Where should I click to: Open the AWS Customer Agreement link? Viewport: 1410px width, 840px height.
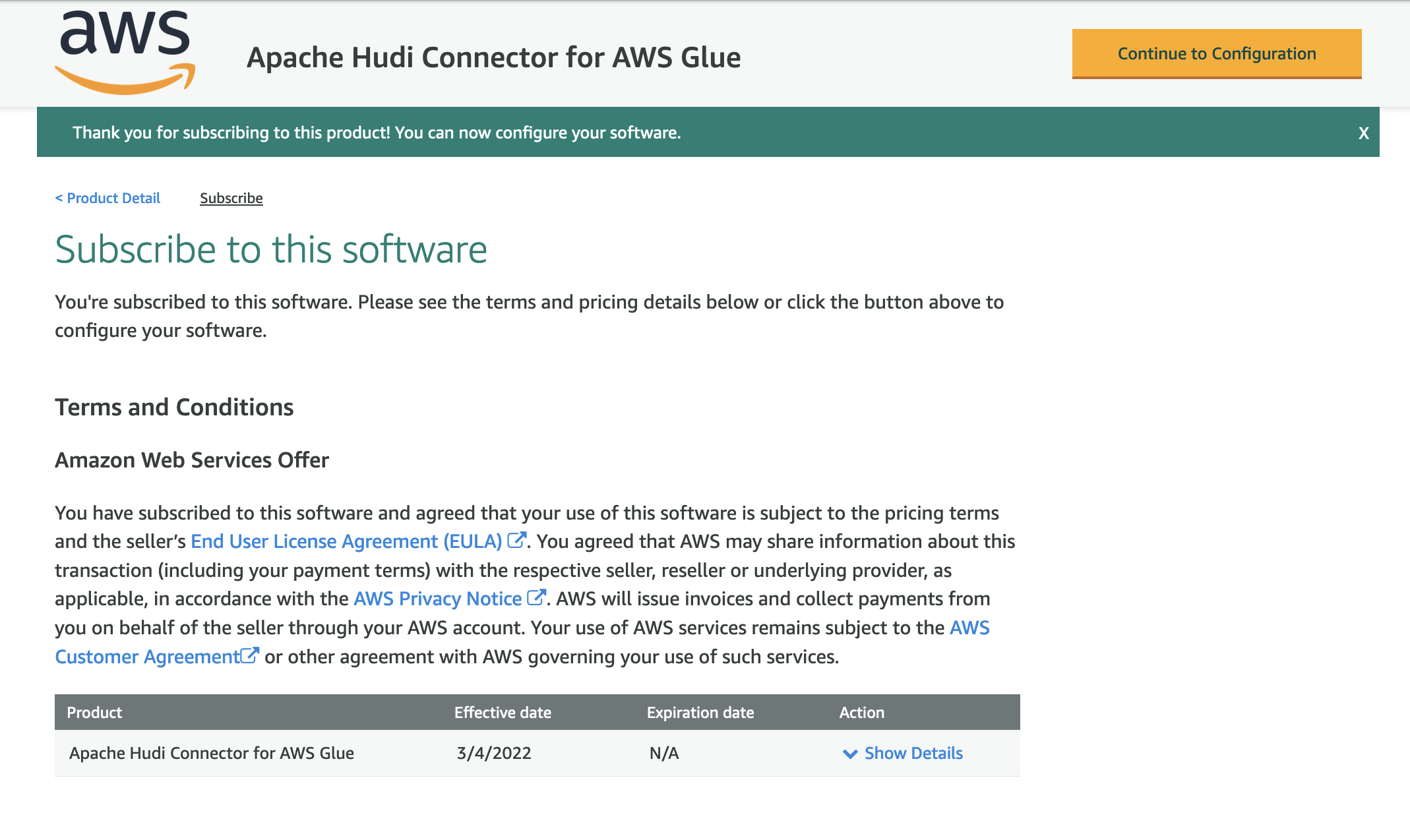[x=147, y=657]
